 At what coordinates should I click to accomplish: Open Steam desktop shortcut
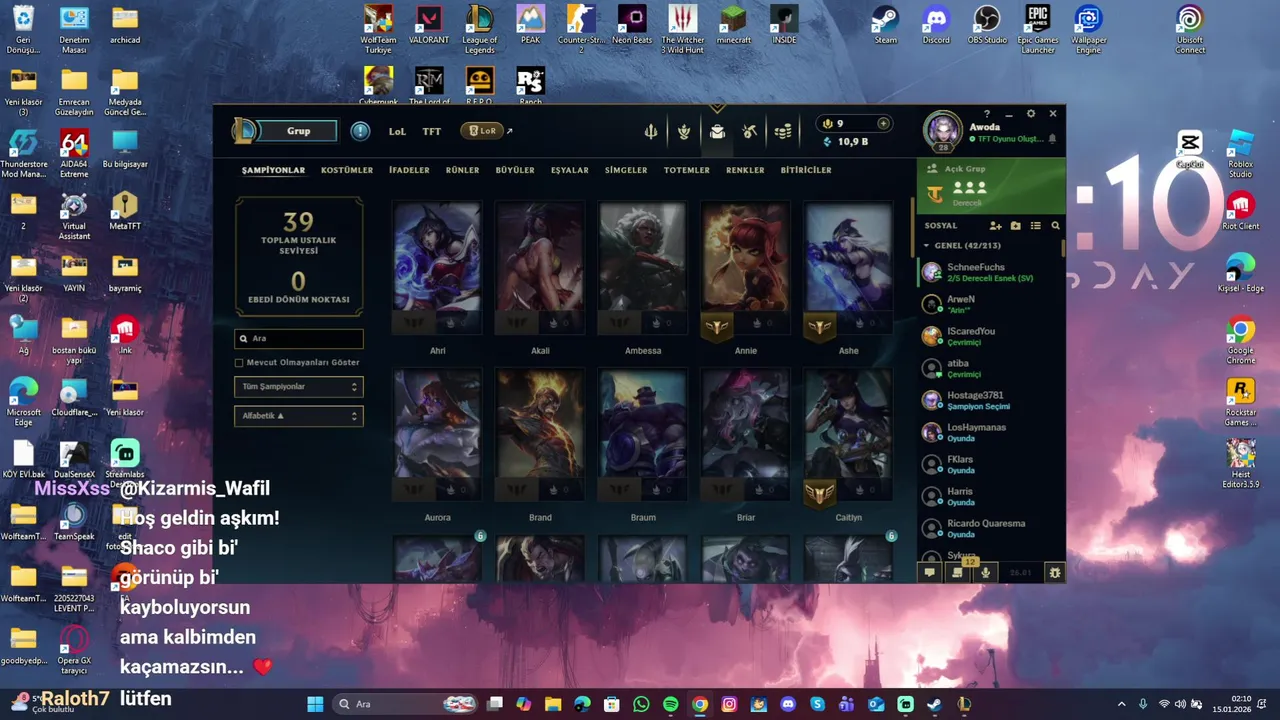885,26
